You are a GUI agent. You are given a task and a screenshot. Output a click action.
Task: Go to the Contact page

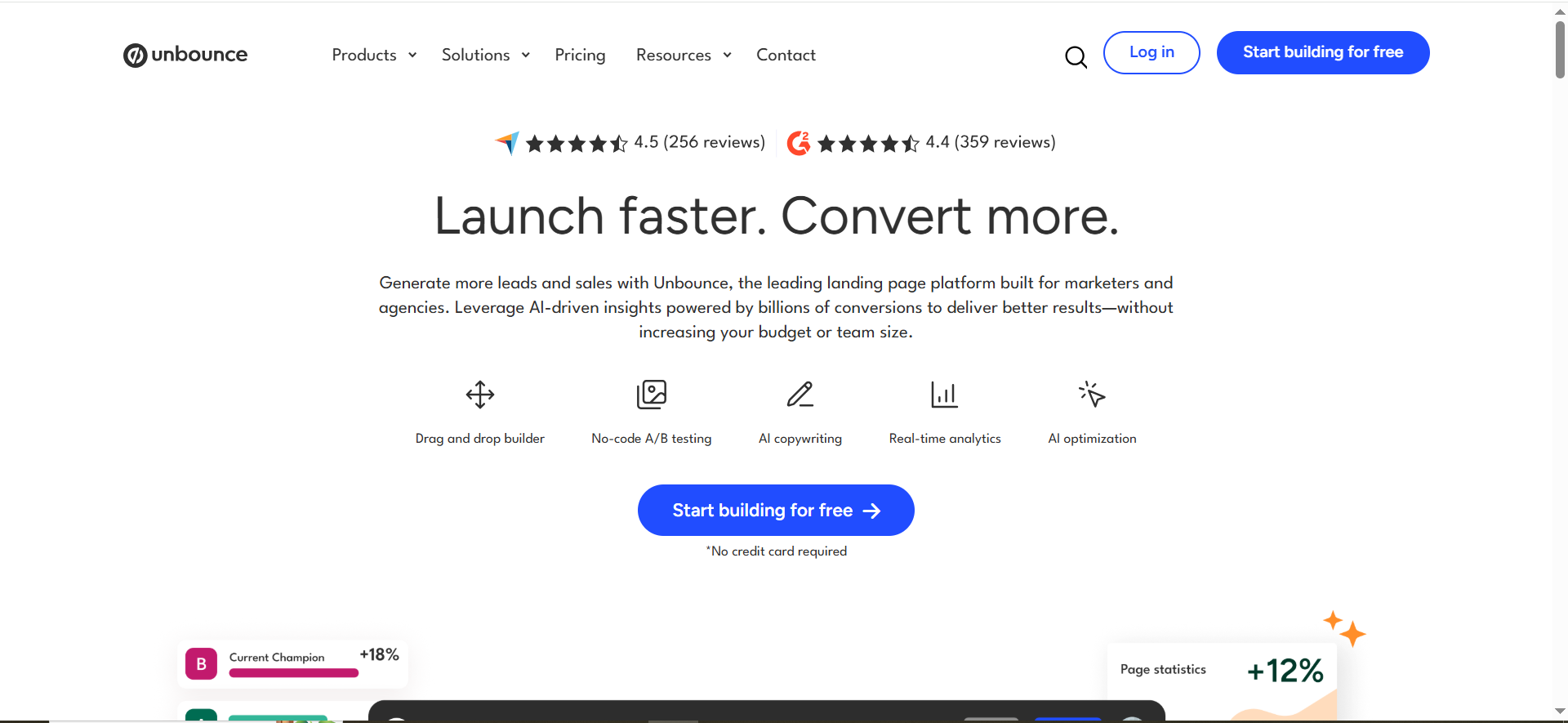pyautogui.click(x=786, y=55)
